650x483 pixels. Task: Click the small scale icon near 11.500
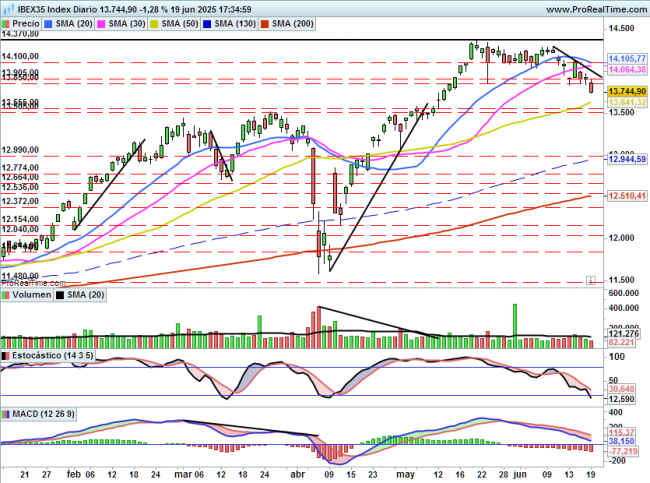[x=591, y=280]
